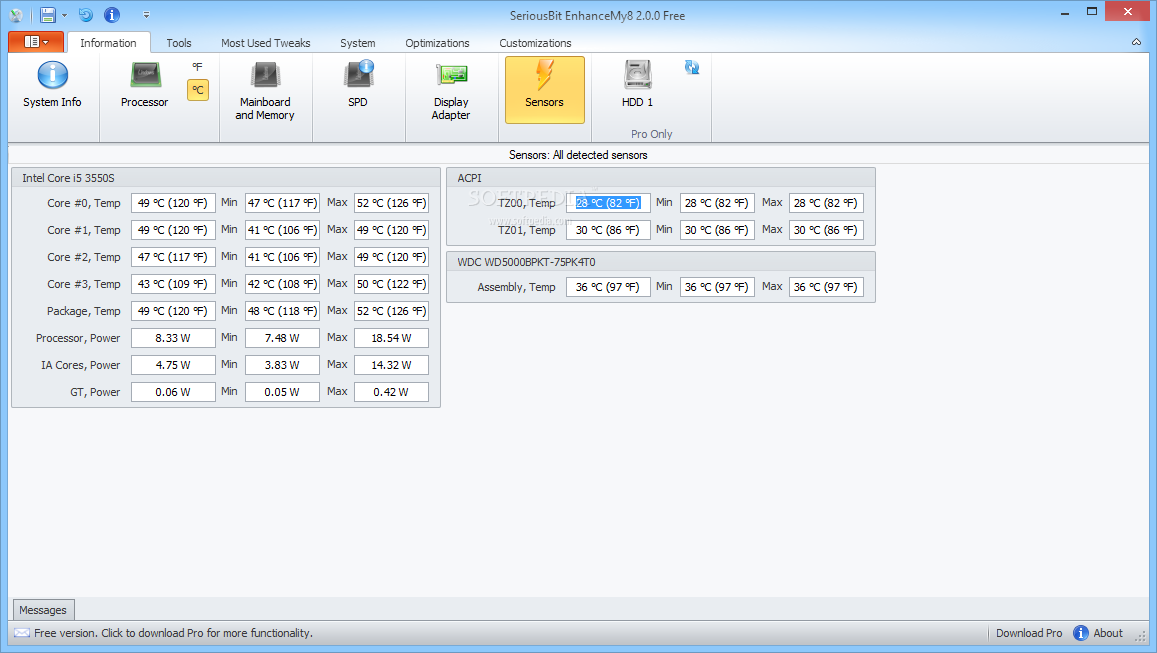Open Display Adapter info
Viewport: 1157px width, 653px height.
[451, 91]
